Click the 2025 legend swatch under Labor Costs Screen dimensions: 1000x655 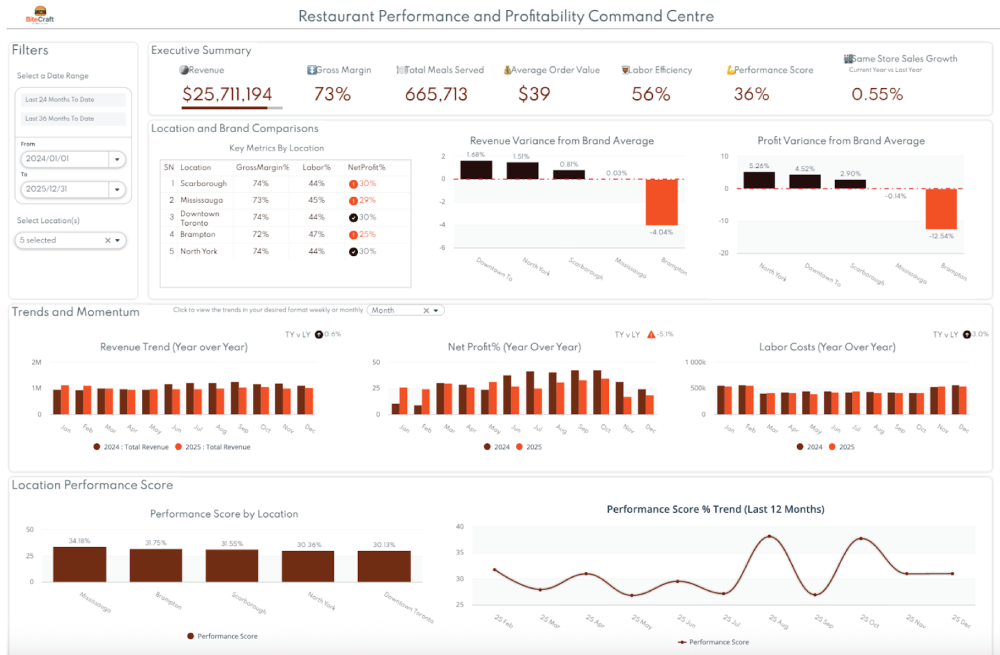point(832,447)
